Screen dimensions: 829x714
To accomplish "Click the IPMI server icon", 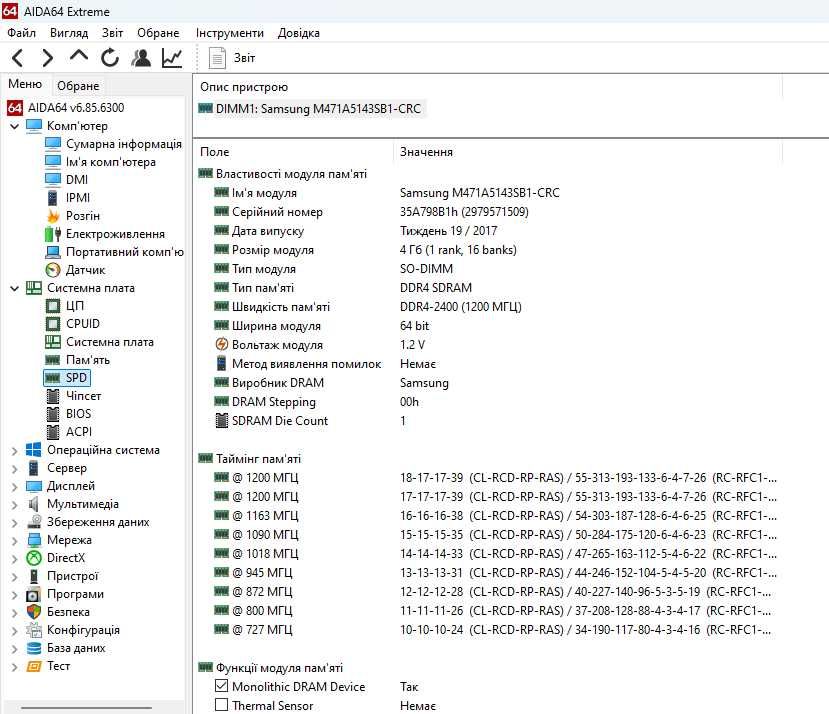I will click(x=53, y=198).
